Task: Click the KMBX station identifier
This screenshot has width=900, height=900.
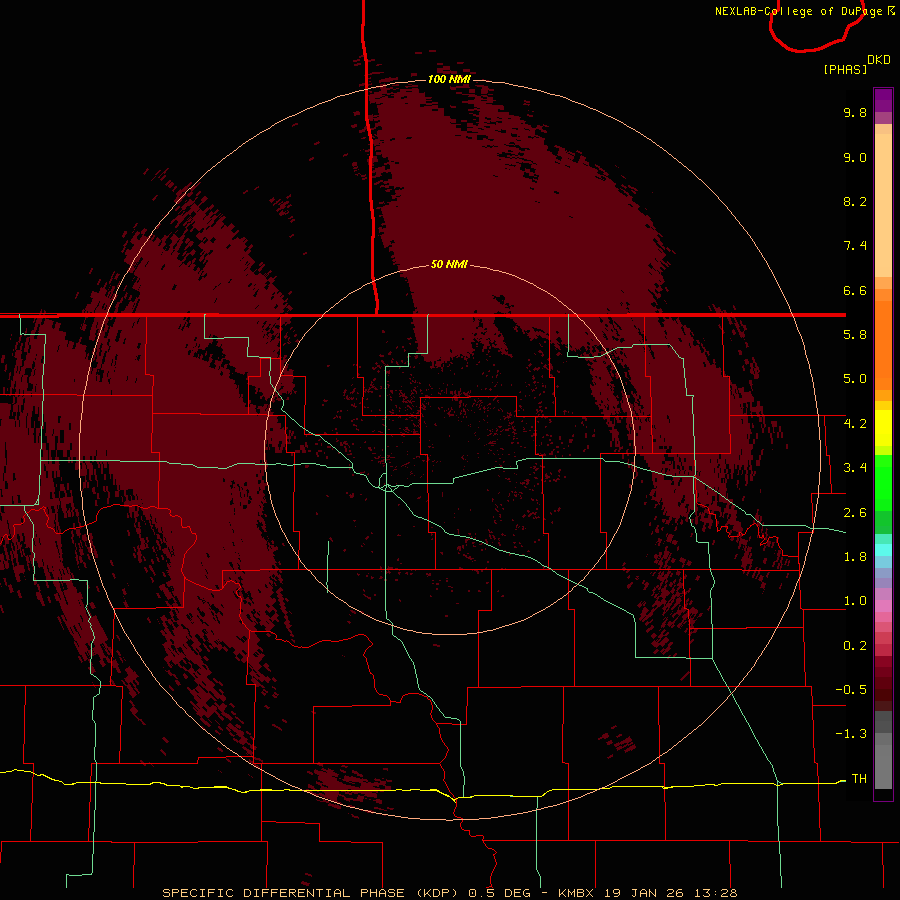Action: (x=576, y=893)
